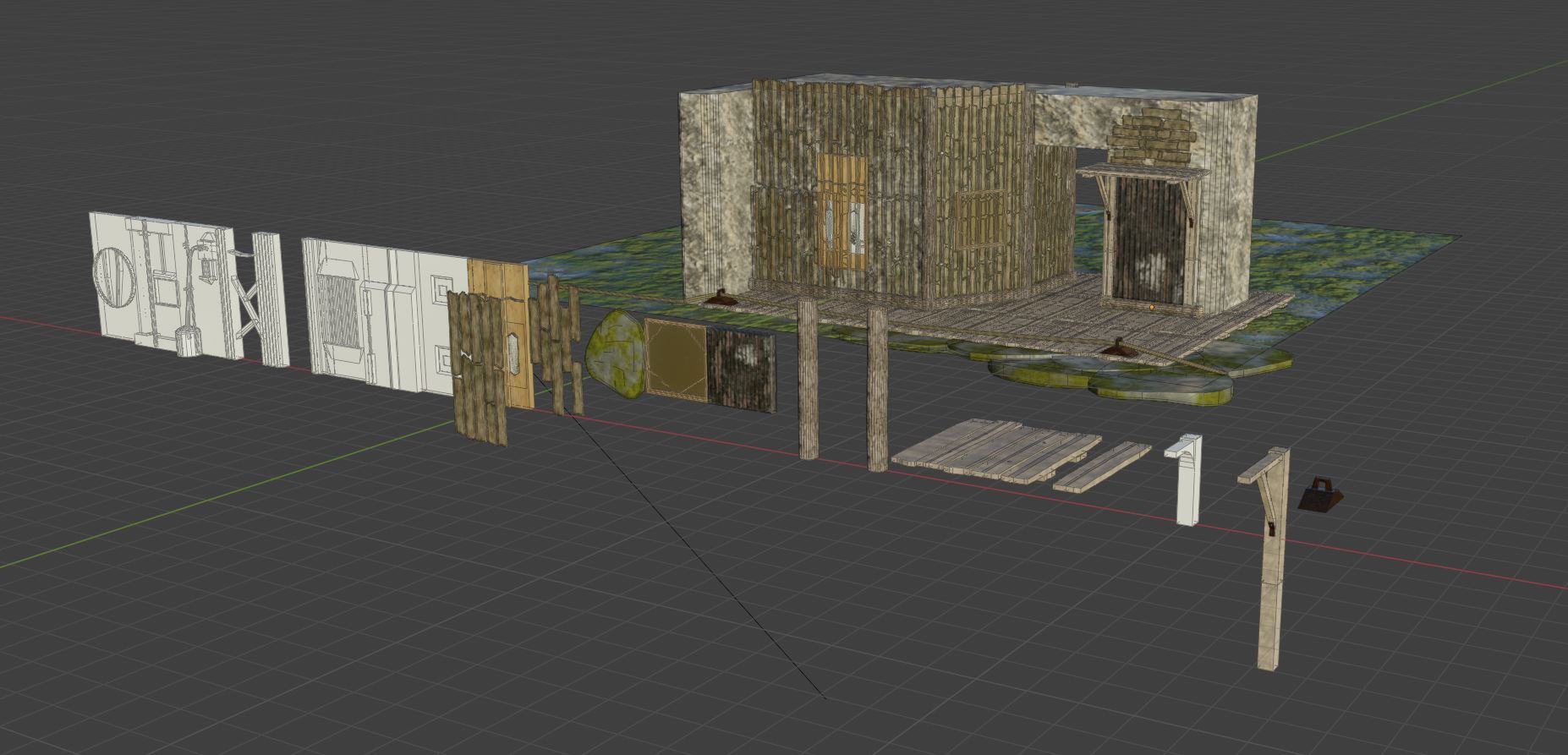Select the framed window on the house's wooden wall

(x=983, y=220)
